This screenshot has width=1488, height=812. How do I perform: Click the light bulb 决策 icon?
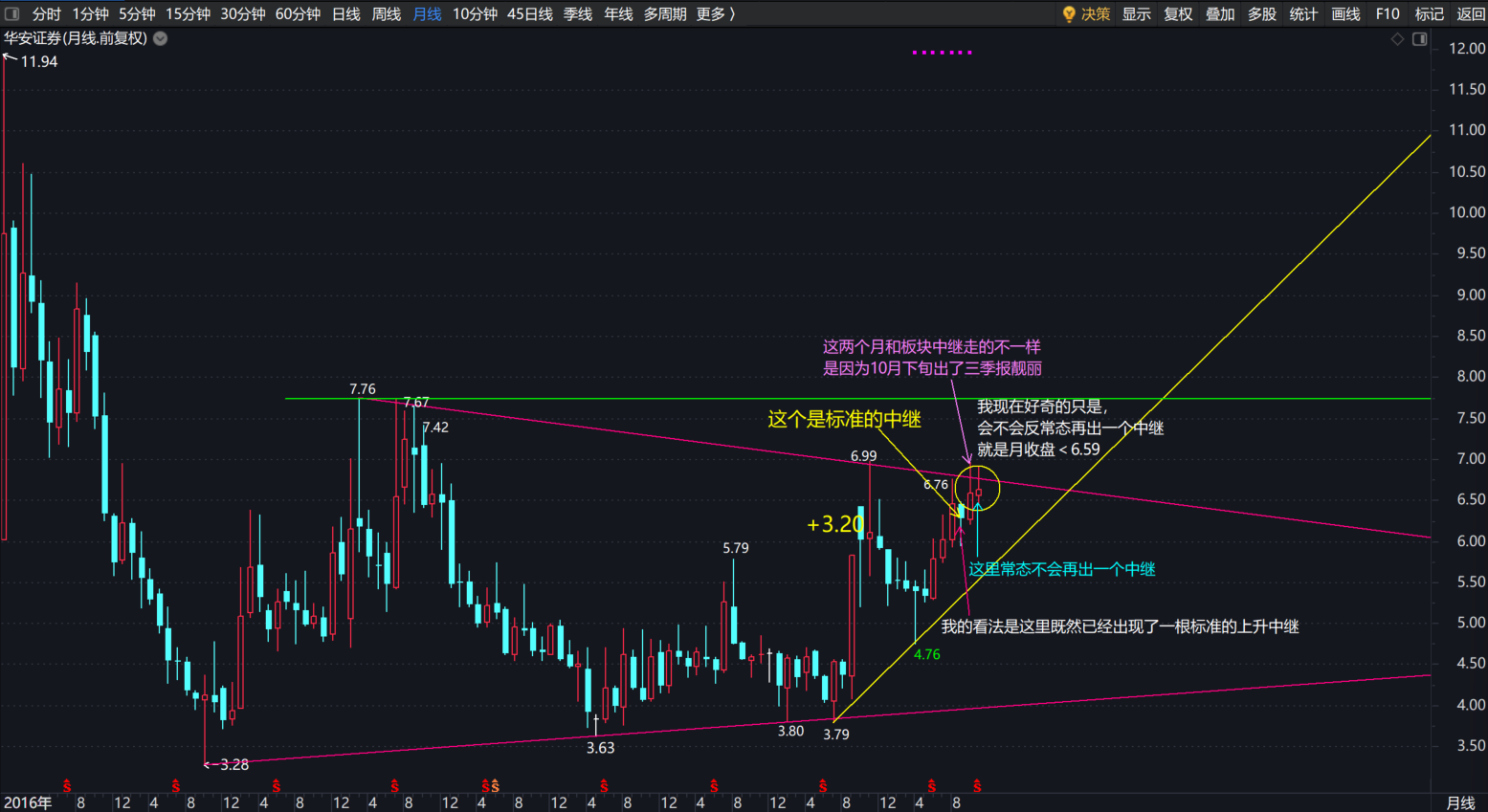click(1069, 13)
